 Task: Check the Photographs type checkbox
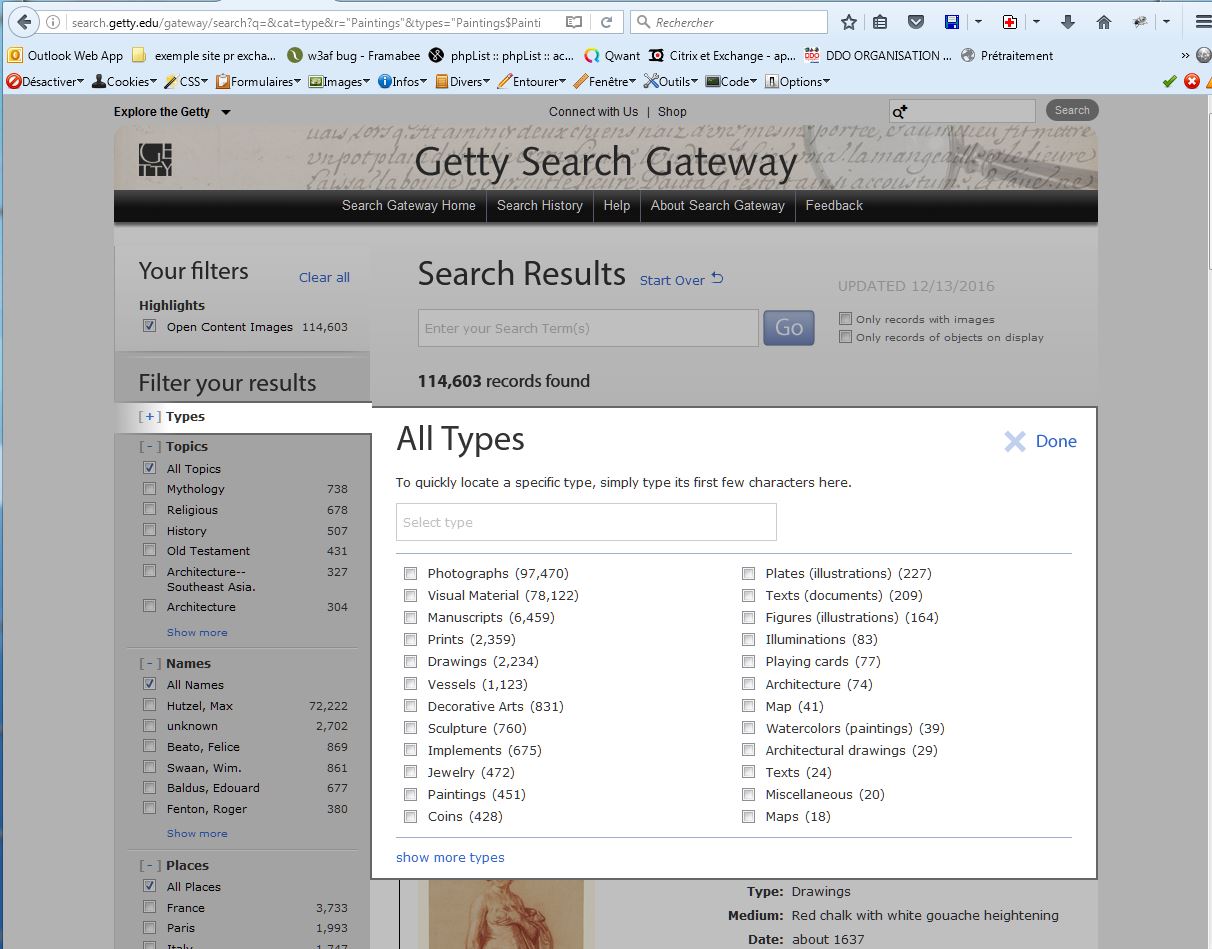point(410,574)
